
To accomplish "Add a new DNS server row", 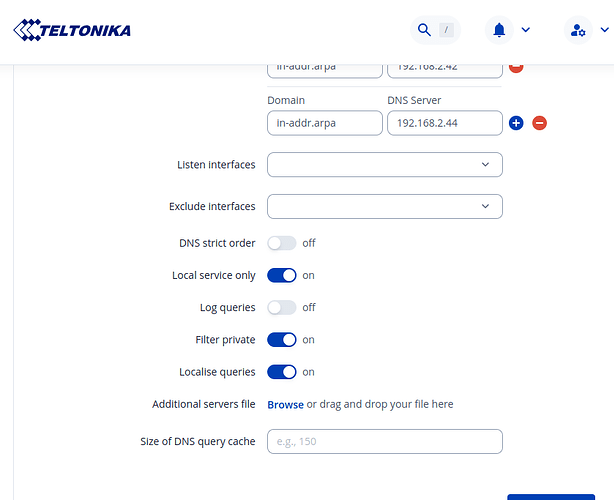I will [516, 123].
